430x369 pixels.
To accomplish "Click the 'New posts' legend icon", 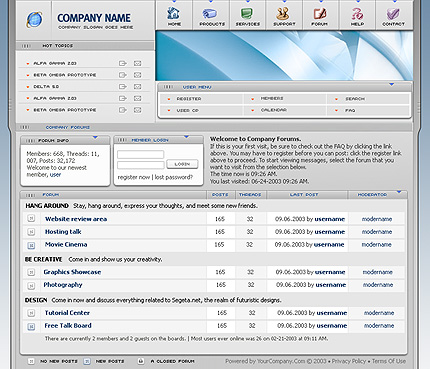I will (x=87, y=361).
